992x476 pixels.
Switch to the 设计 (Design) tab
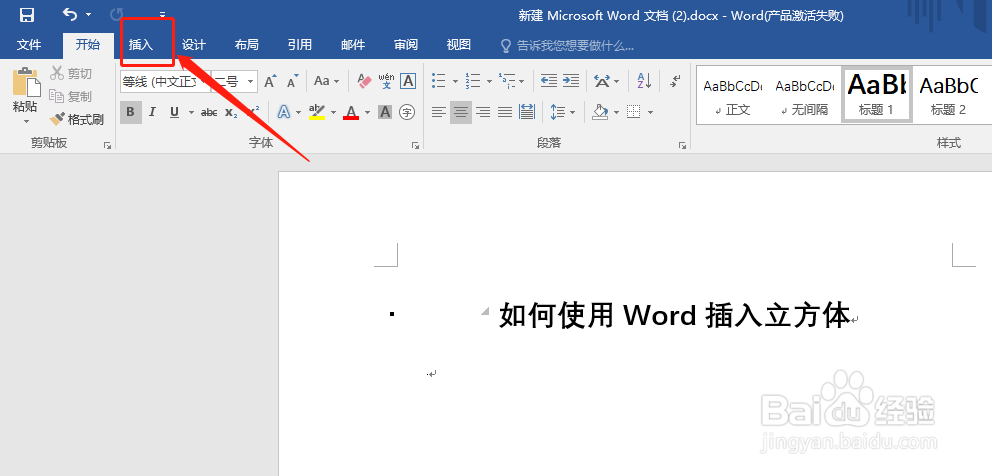click(194, 44)
